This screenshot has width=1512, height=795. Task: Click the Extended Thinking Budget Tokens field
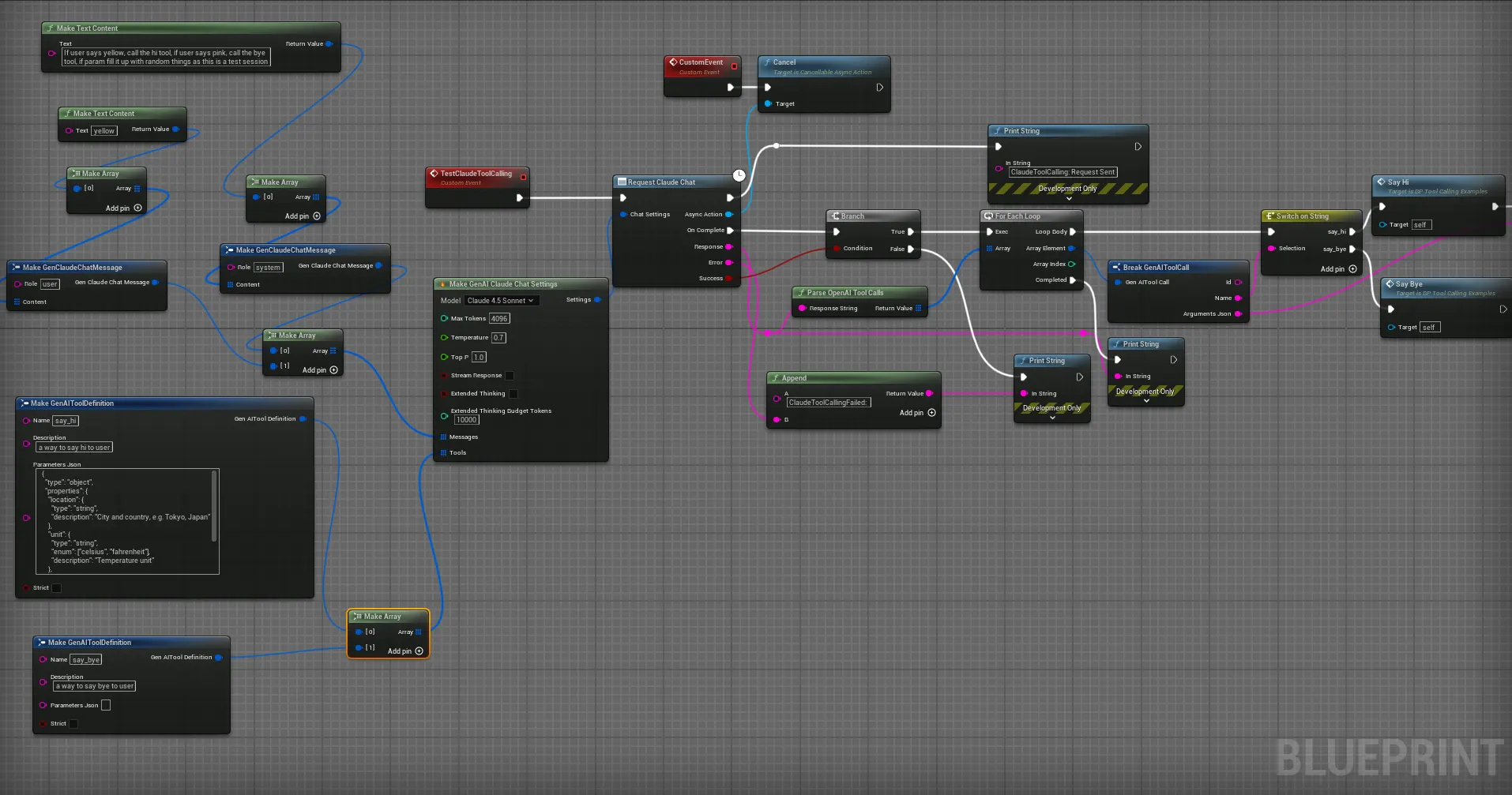[467, 420]
